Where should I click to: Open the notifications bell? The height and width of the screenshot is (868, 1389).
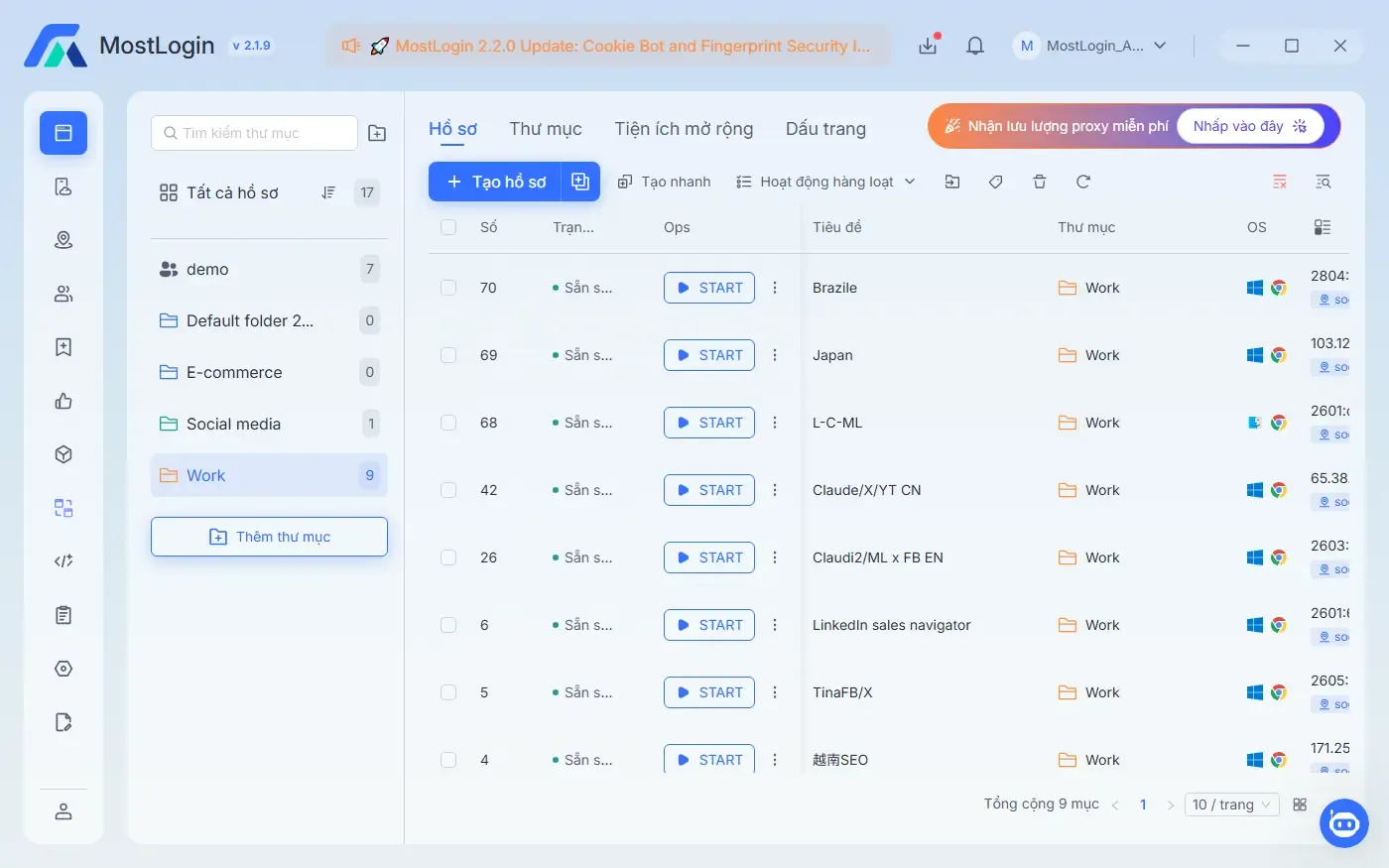point(975,46)
